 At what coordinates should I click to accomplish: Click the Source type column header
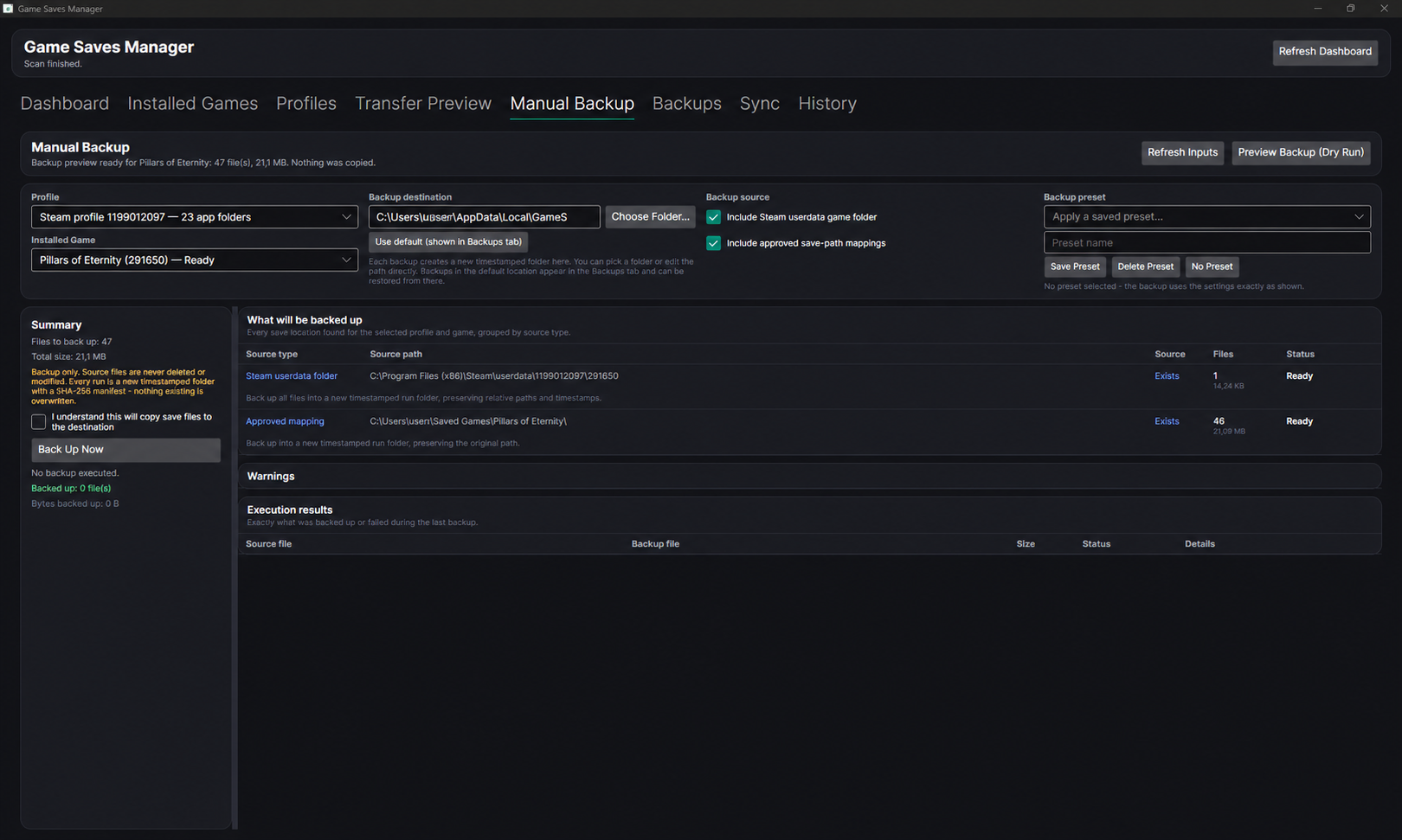pyautogui.click(x=272, y=355)
